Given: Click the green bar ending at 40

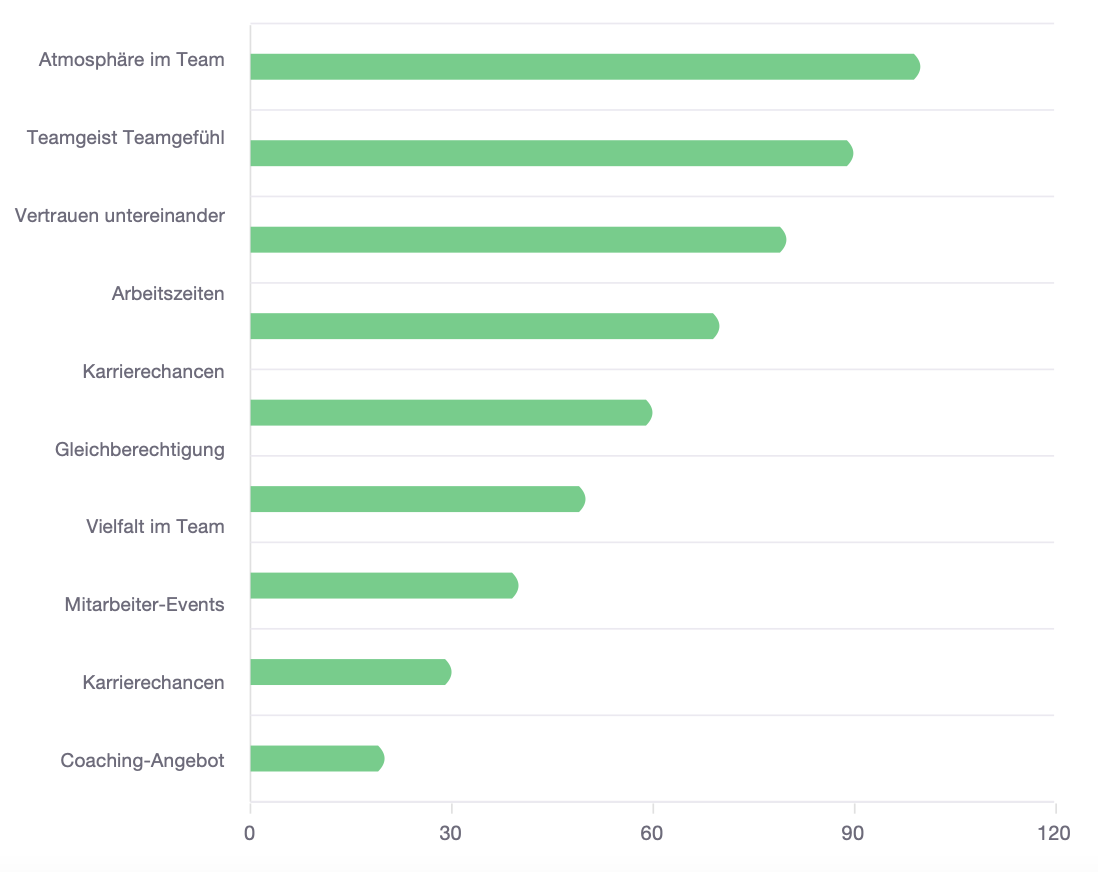Looking at the screenshot, I should pos(383,586).
